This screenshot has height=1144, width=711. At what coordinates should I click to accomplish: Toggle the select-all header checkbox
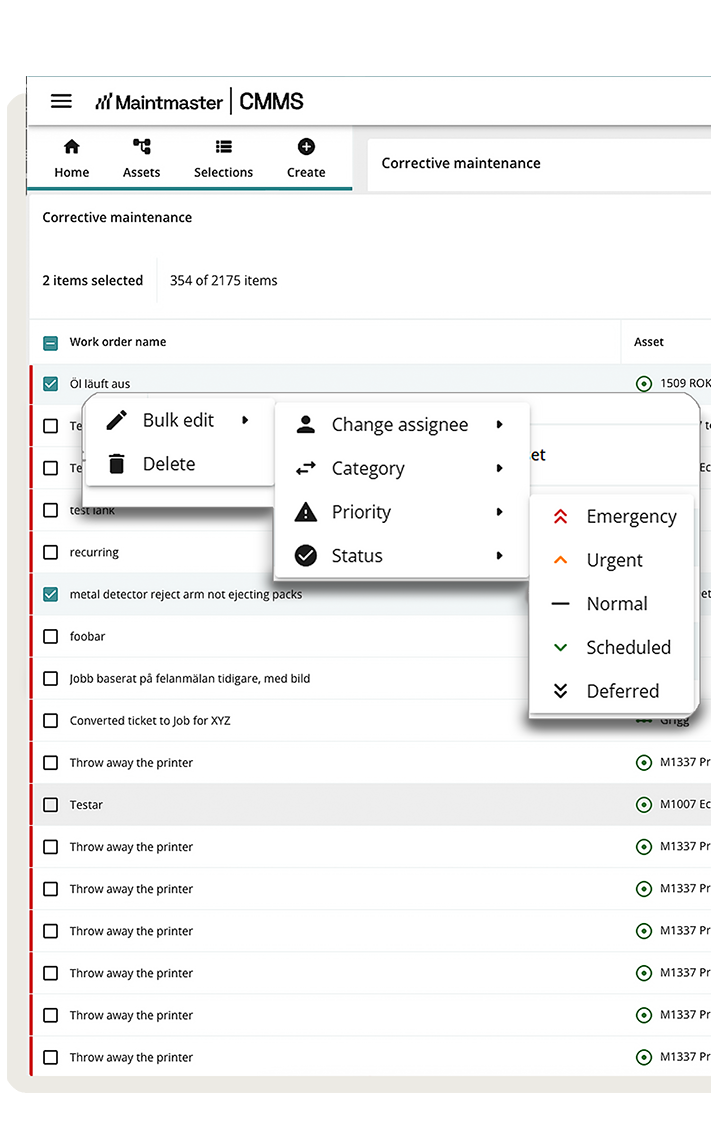[x=51, y=343]
